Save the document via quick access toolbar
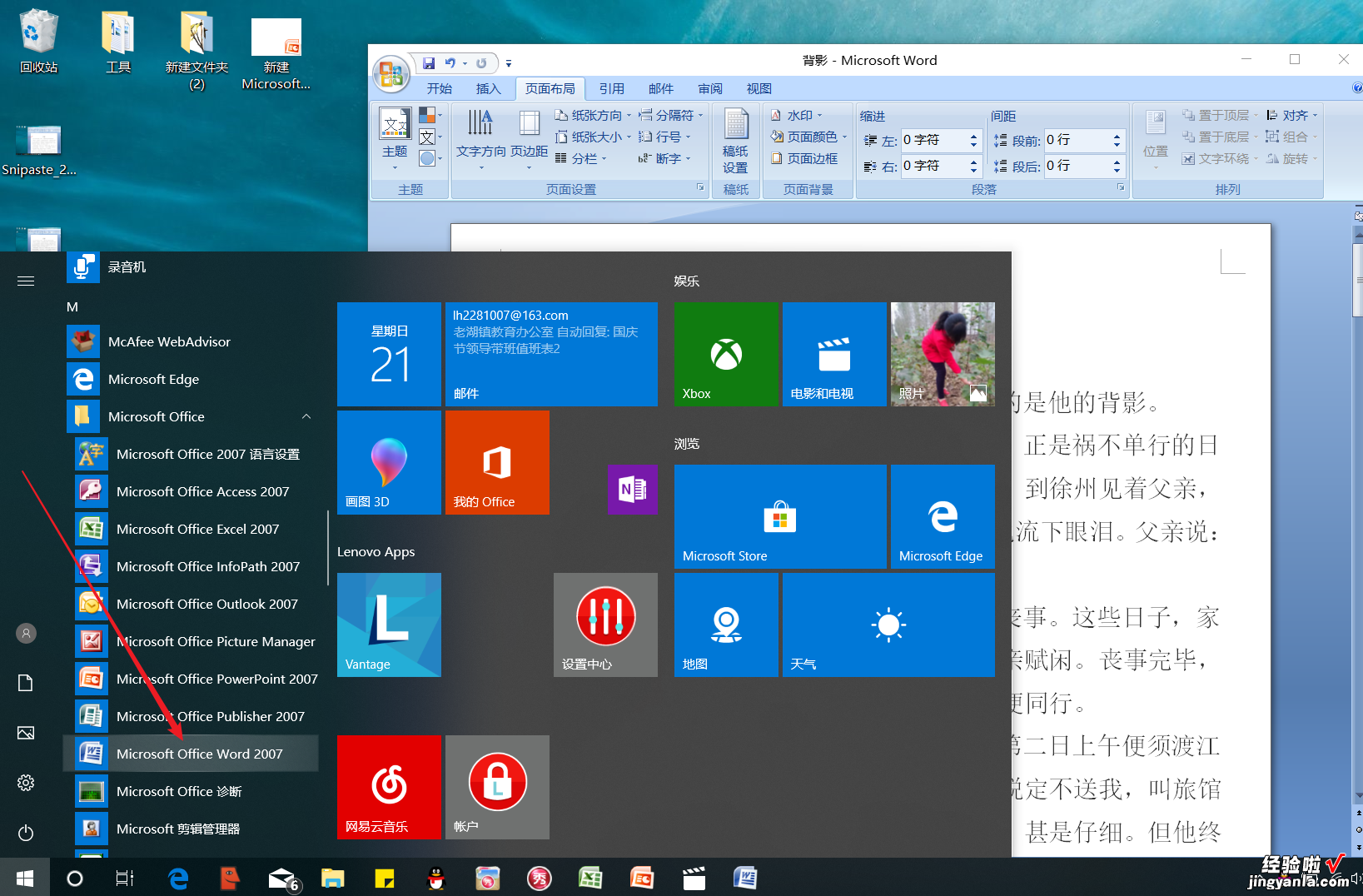Screen dimensions: 1363x896 point(429,62)
